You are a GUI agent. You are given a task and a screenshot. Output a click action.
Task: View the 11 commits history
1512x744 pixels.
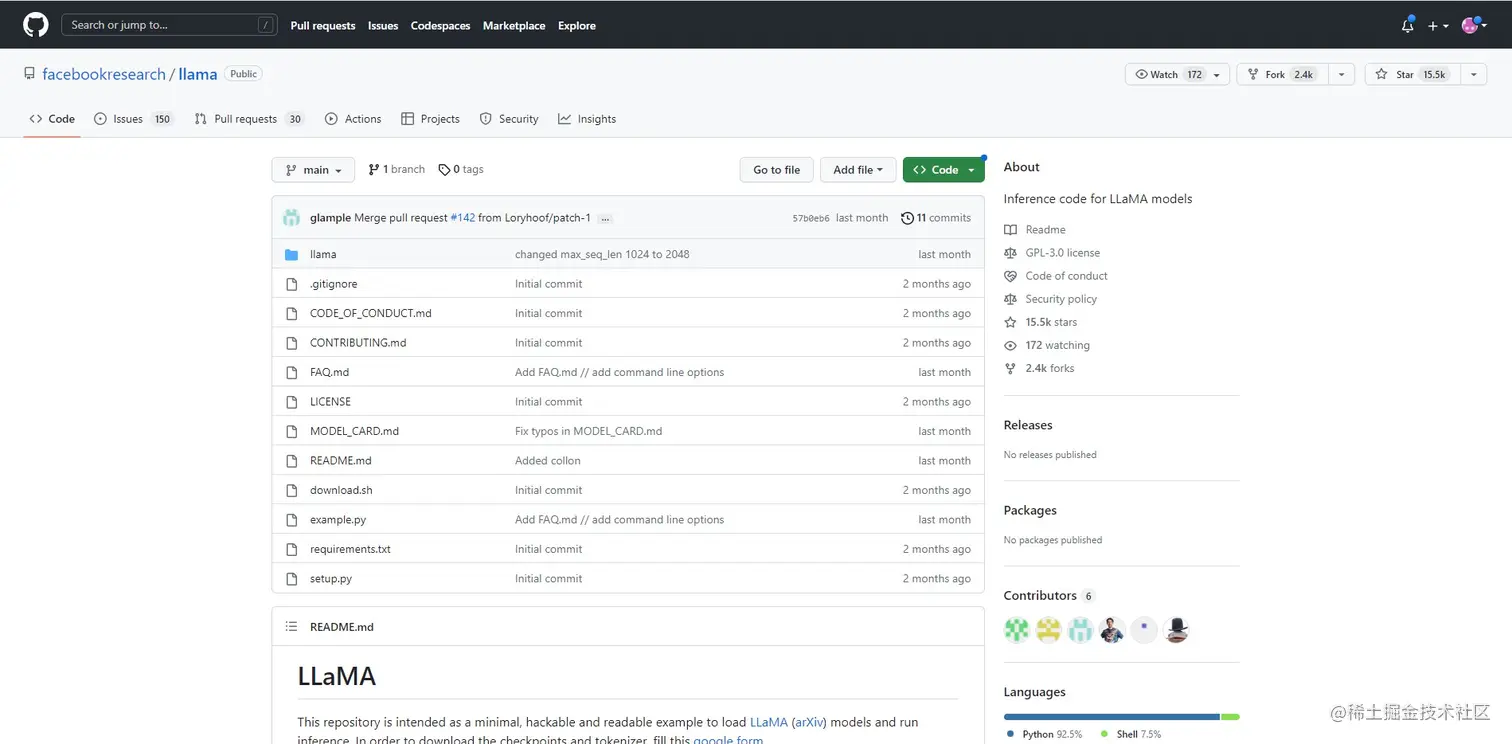pos(936,218)
